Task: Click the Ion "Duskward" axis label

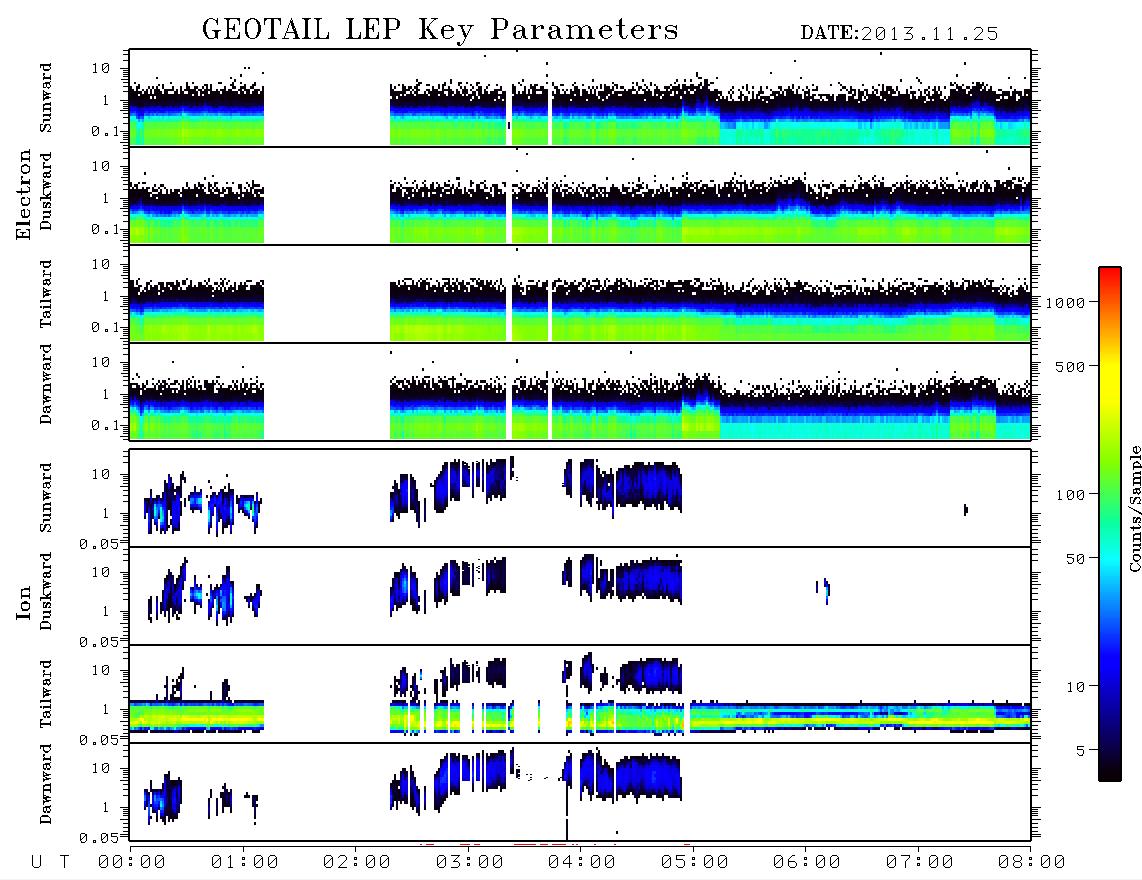Action: pyautogui.click(x=46, y=592)
